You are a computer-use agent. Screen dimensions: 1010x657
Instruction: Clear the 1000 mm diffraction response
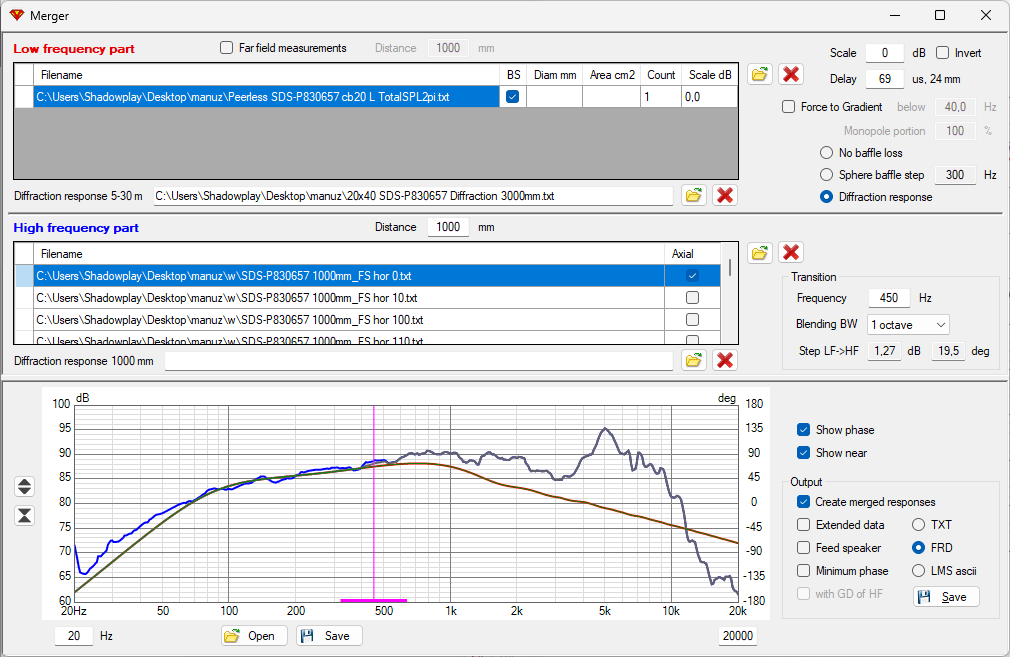[x=725, y=360]
